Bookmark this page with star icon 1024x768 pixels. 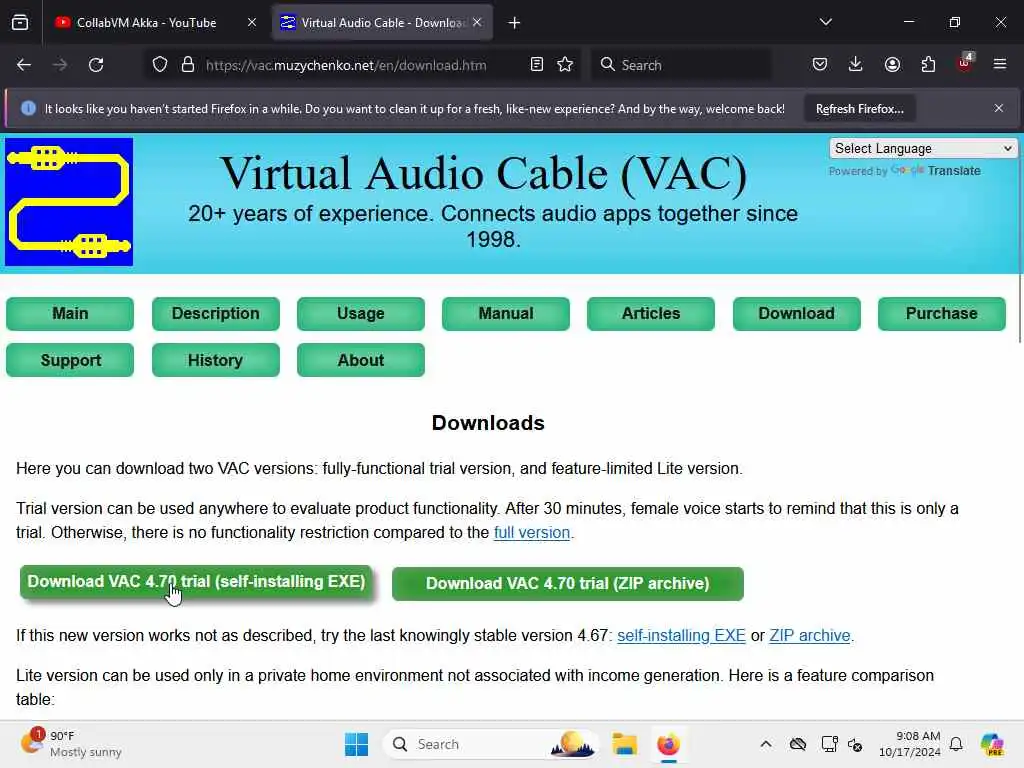565,65
